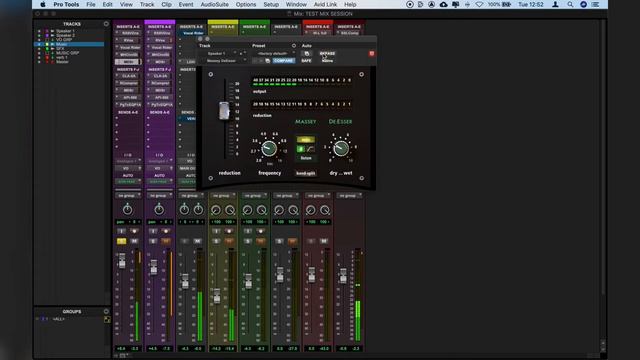Open the second track's no group dropdown
640x360 pixels.
click(159, 196)
